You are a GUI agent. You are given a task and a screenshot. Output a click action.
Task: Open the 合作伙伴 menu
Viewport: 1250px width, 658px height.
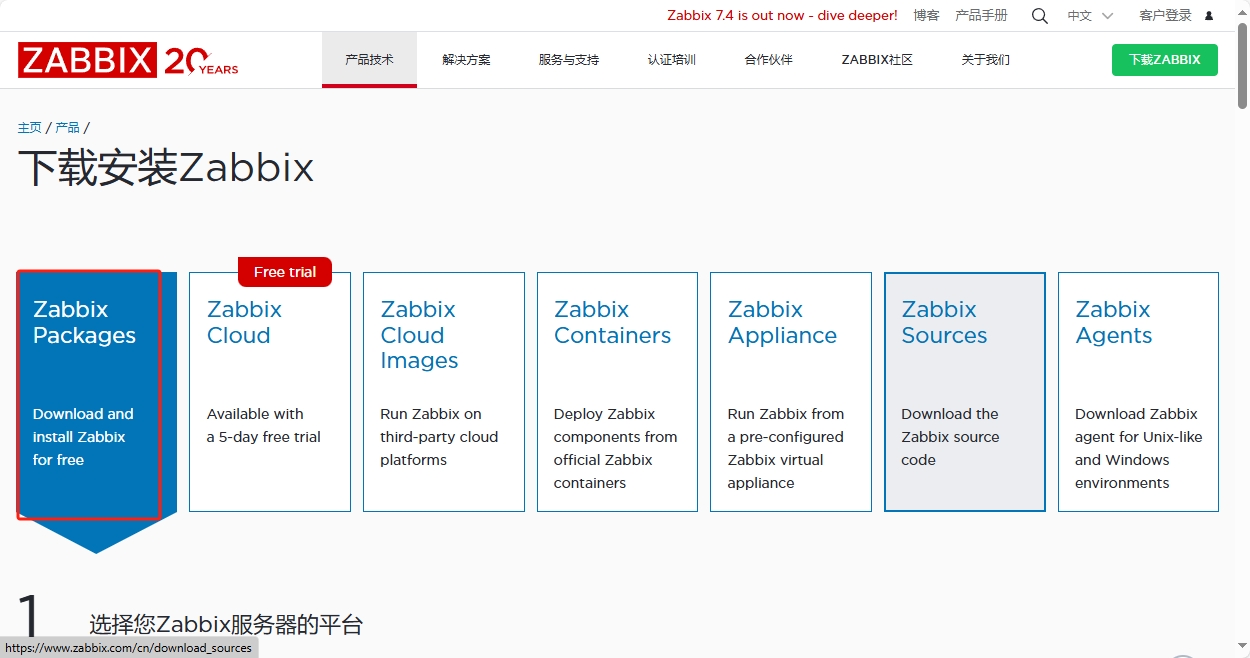click(x=768, y=60)
